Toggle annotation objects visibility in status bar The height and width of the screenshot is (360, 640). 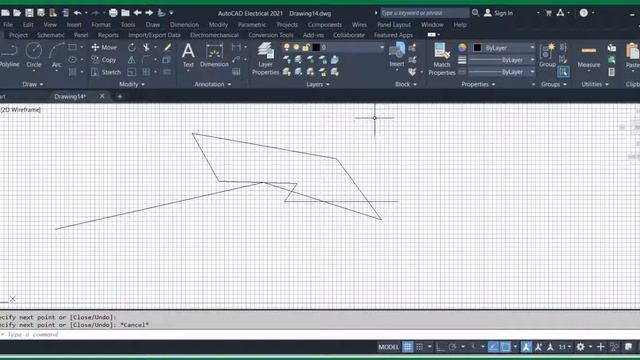click(x=526, y=347)
